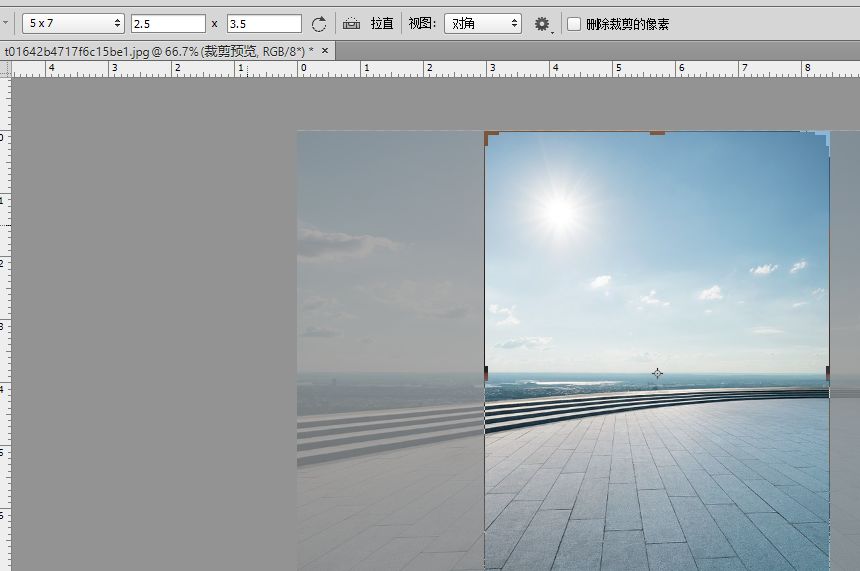The height and width of the screenshot is (571, 860).
Task: Close the t01642b4717f6c15be1.jpg document tab
Action: click(325, 50)
